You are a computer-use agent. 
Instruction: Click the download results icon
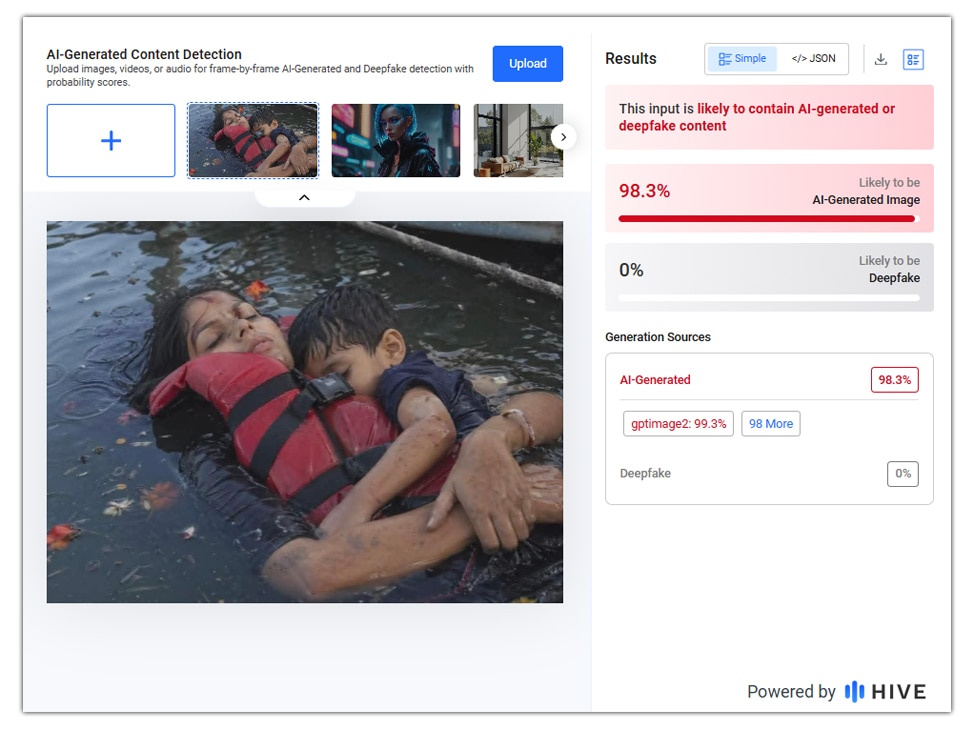(x=880, y=60)
